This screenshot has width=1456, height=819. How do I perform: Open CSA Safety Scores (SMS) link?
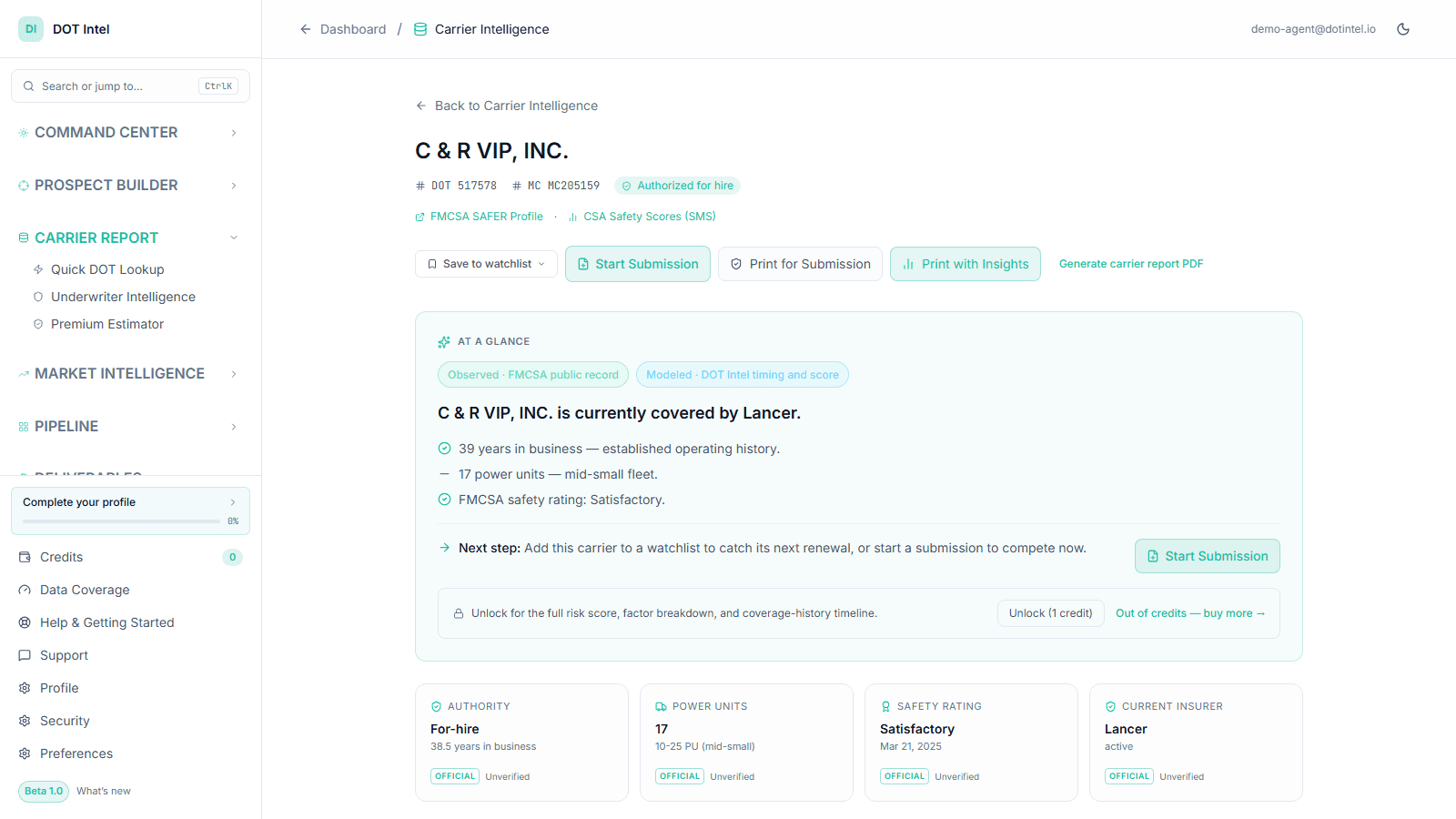(642, 217)
